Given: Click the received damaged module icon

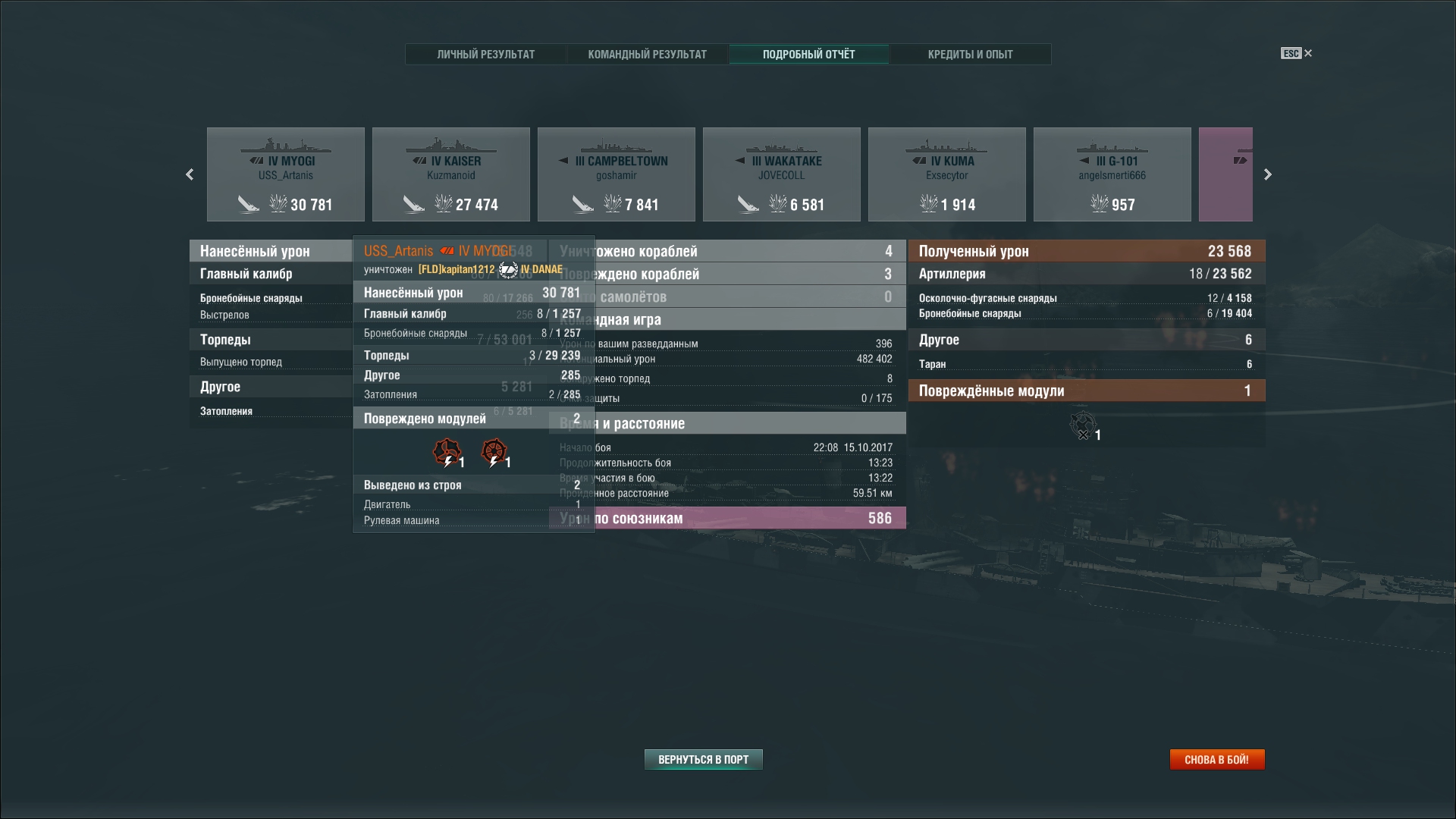Looking at the screenshot, I should click(x=1083, y=425).
